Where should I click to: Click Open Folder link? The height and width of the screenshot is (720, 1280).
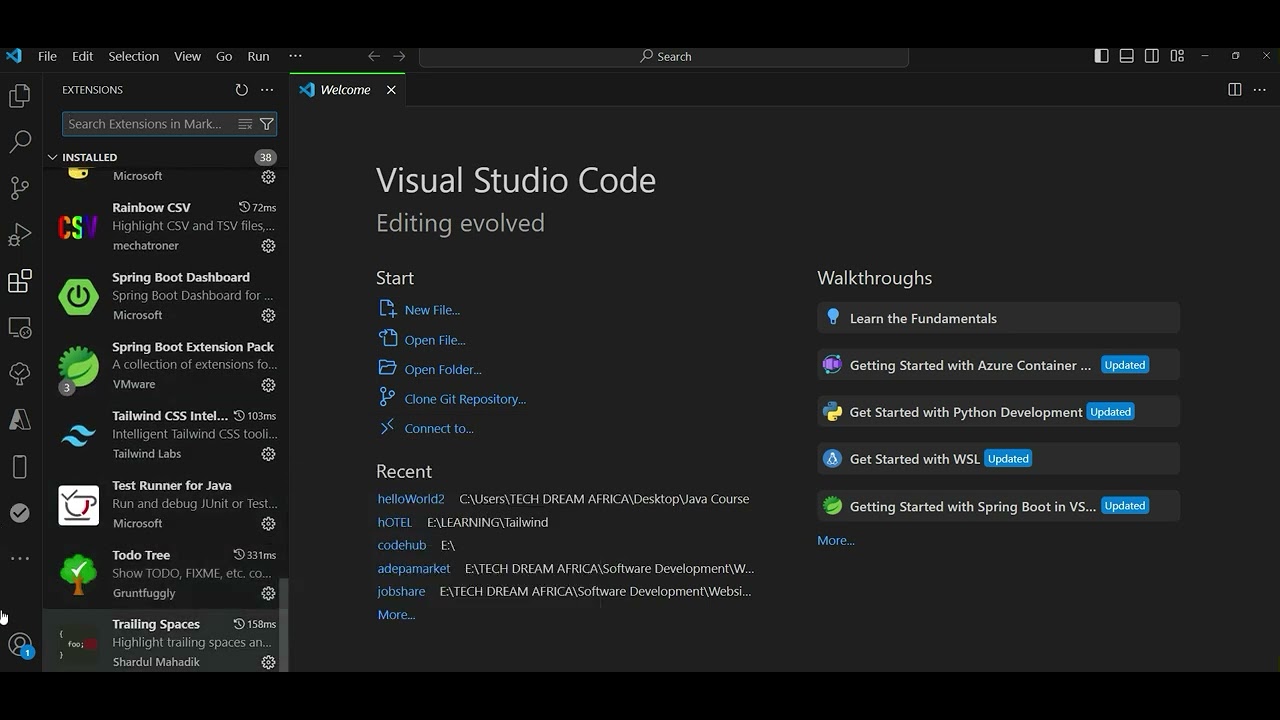pos(443,369)
